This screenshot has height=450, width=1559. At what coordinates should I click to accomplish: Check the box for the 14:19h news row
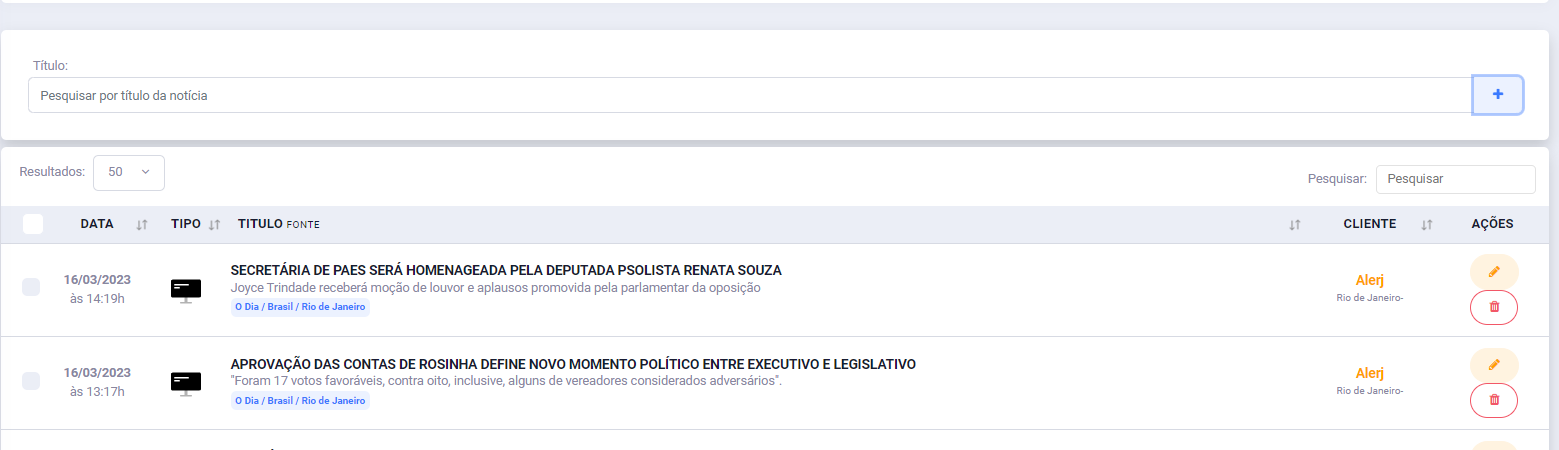[31, 287]
